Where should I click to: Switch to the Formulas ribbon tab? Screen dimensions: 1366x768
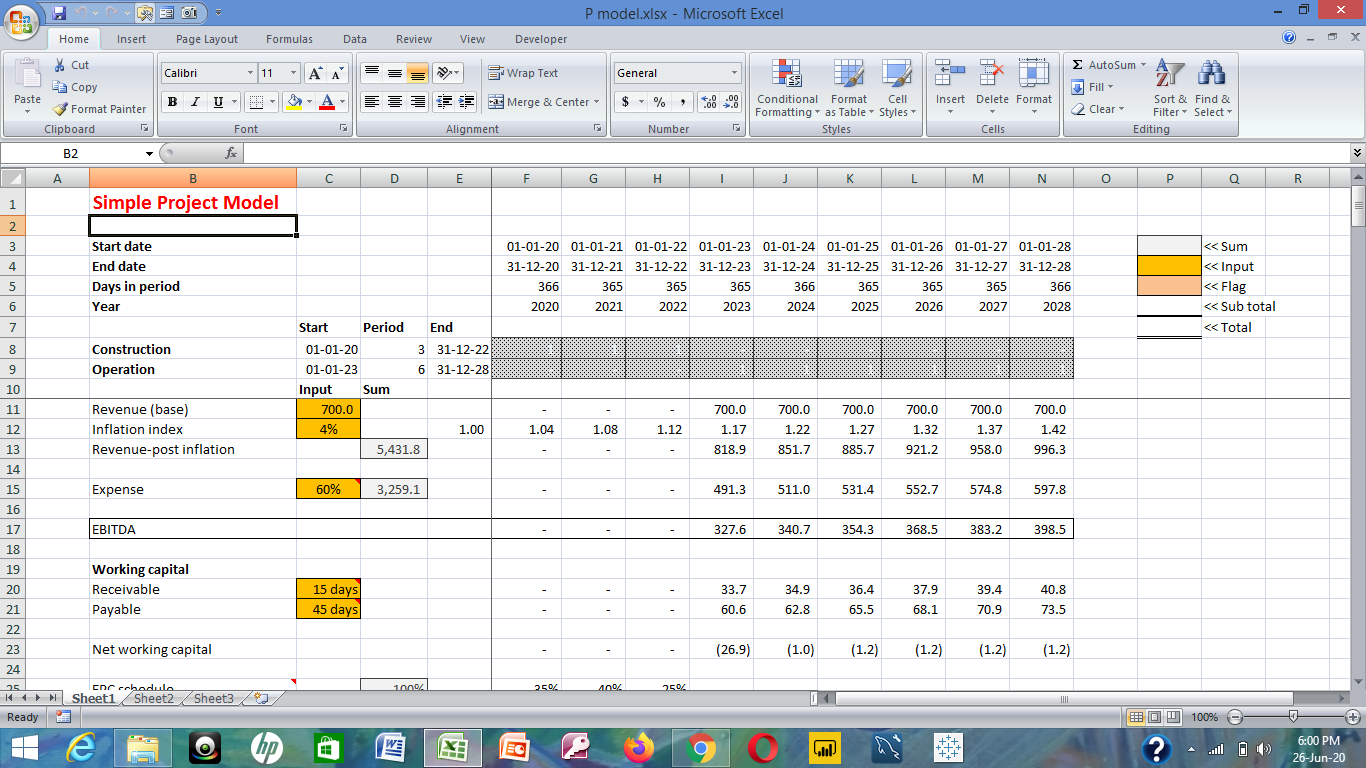(289, 39)
